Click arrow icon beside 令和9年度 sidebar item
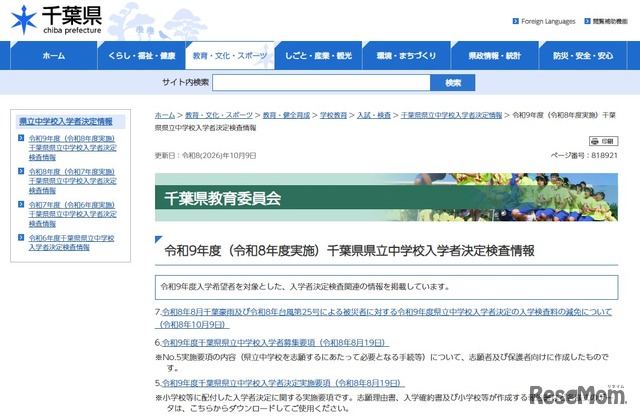 pyautogui.click(x=21, y=138)
